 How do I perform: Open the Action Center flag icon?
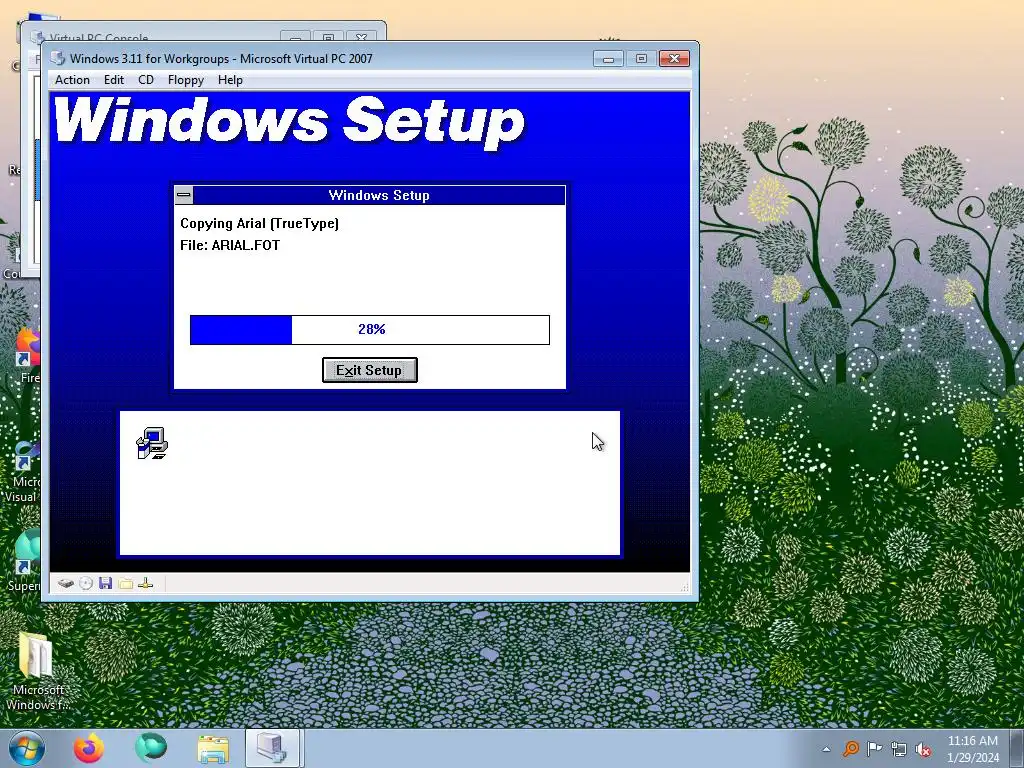[874, 749]
